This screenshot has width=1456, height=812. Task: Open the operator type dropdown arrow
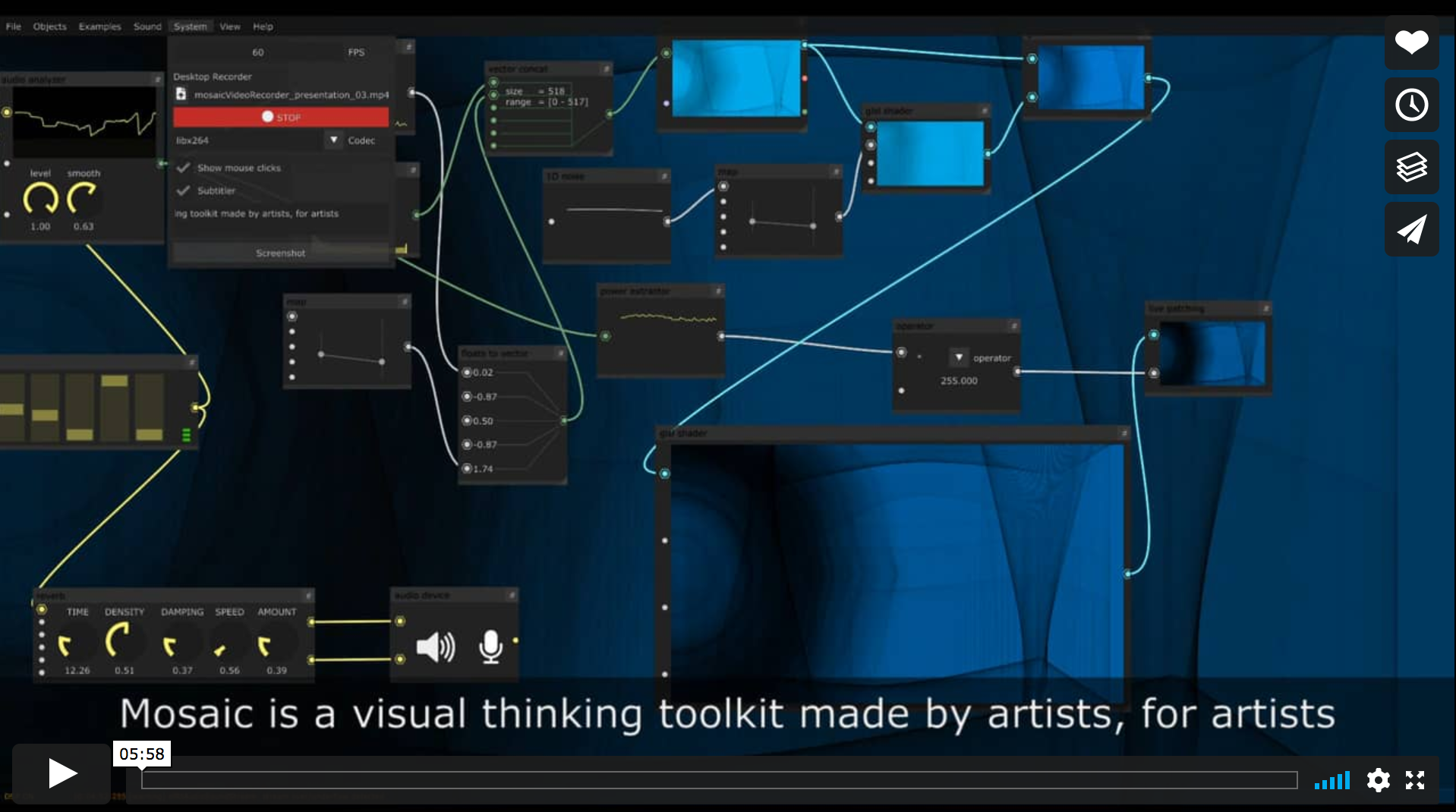959,357
